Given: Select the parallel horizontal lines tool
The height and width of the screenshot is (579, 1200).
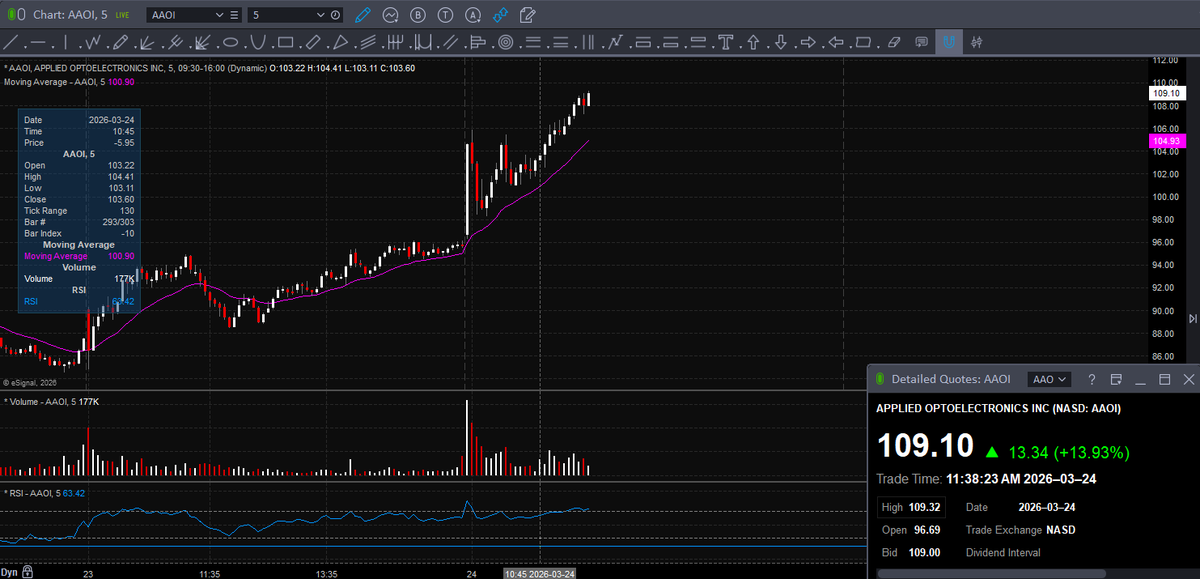Looking at the screenshot, I should [x=533, y=42].
